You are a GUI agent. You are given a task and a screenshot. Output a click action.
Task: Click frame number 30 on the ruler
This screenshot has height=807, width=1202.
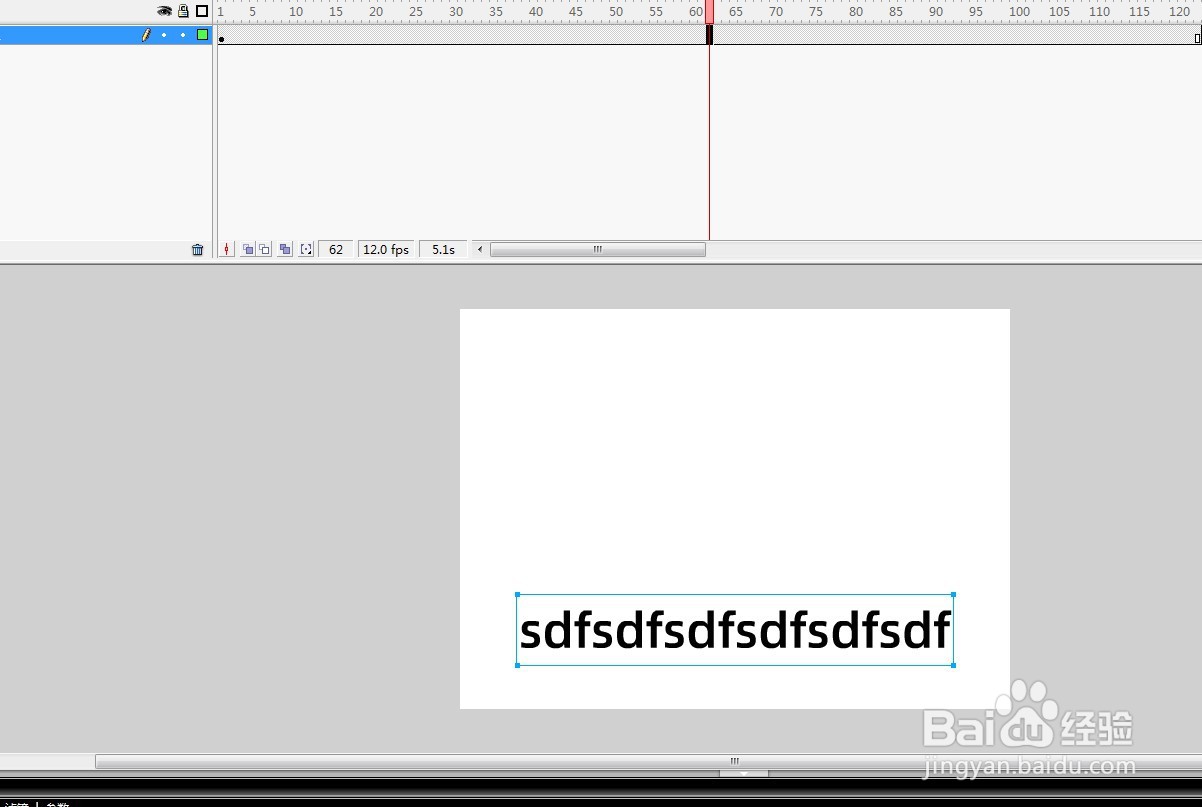456,12
